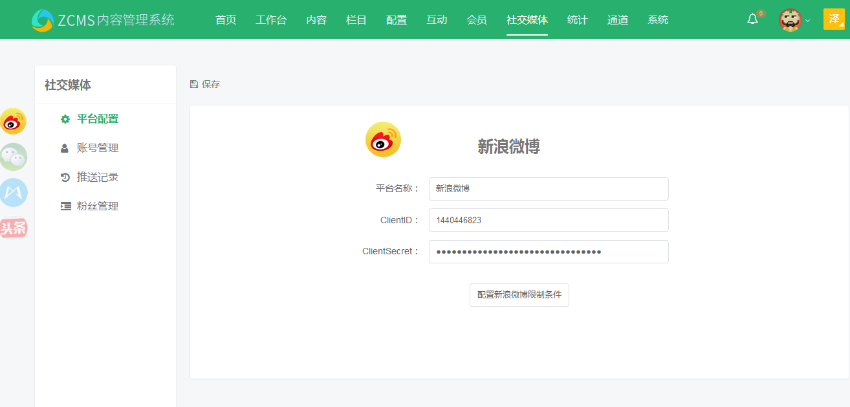The height and width of the screenshot is (407, 850).
Task: Click the ZCMS内容管理系统 title text
Action: 116,20
